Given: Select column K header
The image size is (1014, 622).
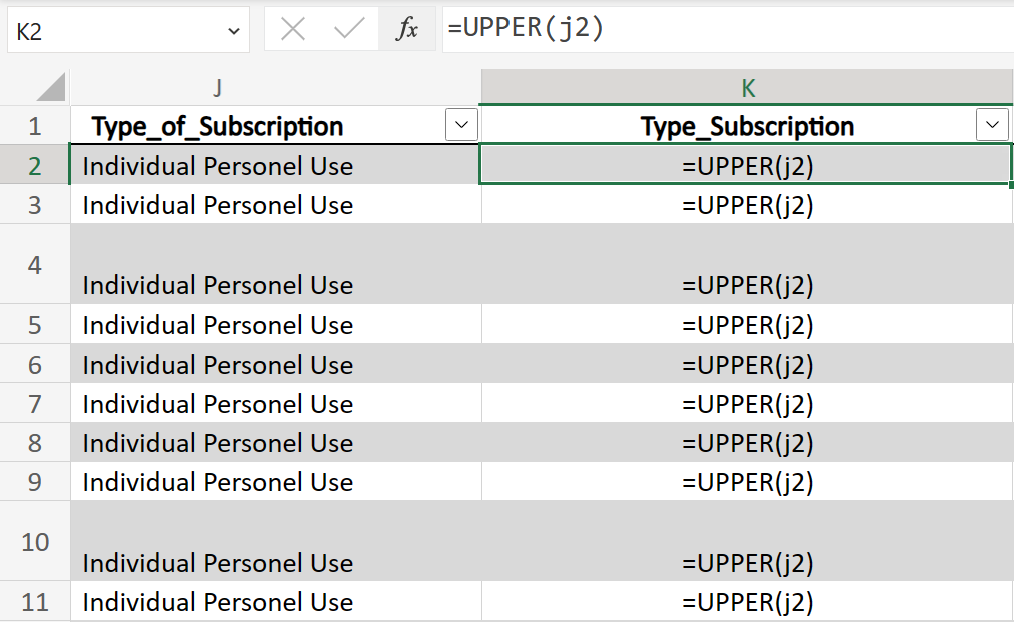Looking at the screenshot, I should point(747,87).
